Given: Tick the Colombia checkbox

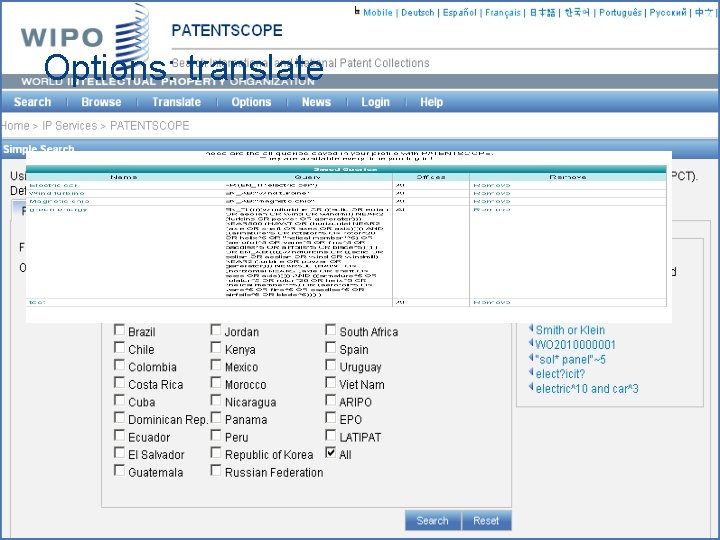Looking at the screenshot, I should coord(119,365).
